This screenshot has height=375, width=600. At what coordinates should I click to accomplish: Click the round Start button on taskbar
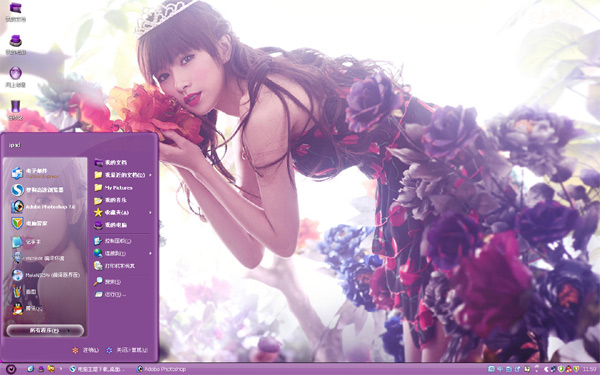pyautogui.click(x=11, y=369)
